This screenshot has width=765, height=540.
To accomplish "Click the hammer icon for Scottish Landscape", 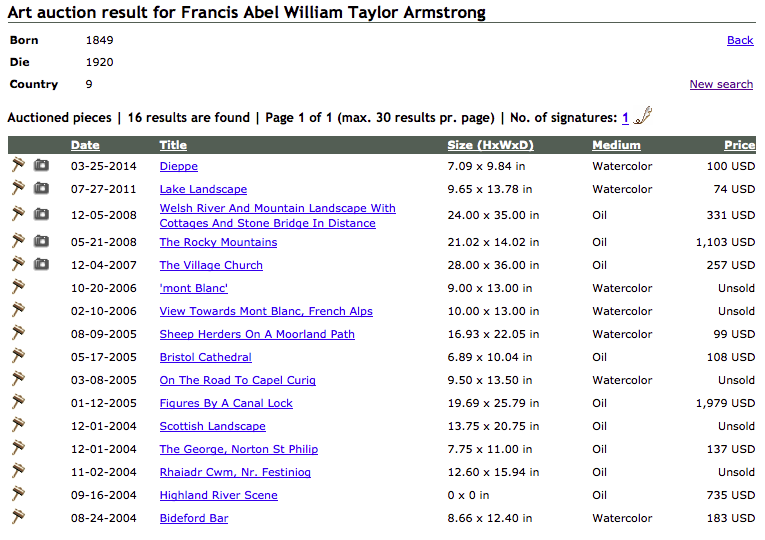I will pyautogui.click(x=18, y=424).
